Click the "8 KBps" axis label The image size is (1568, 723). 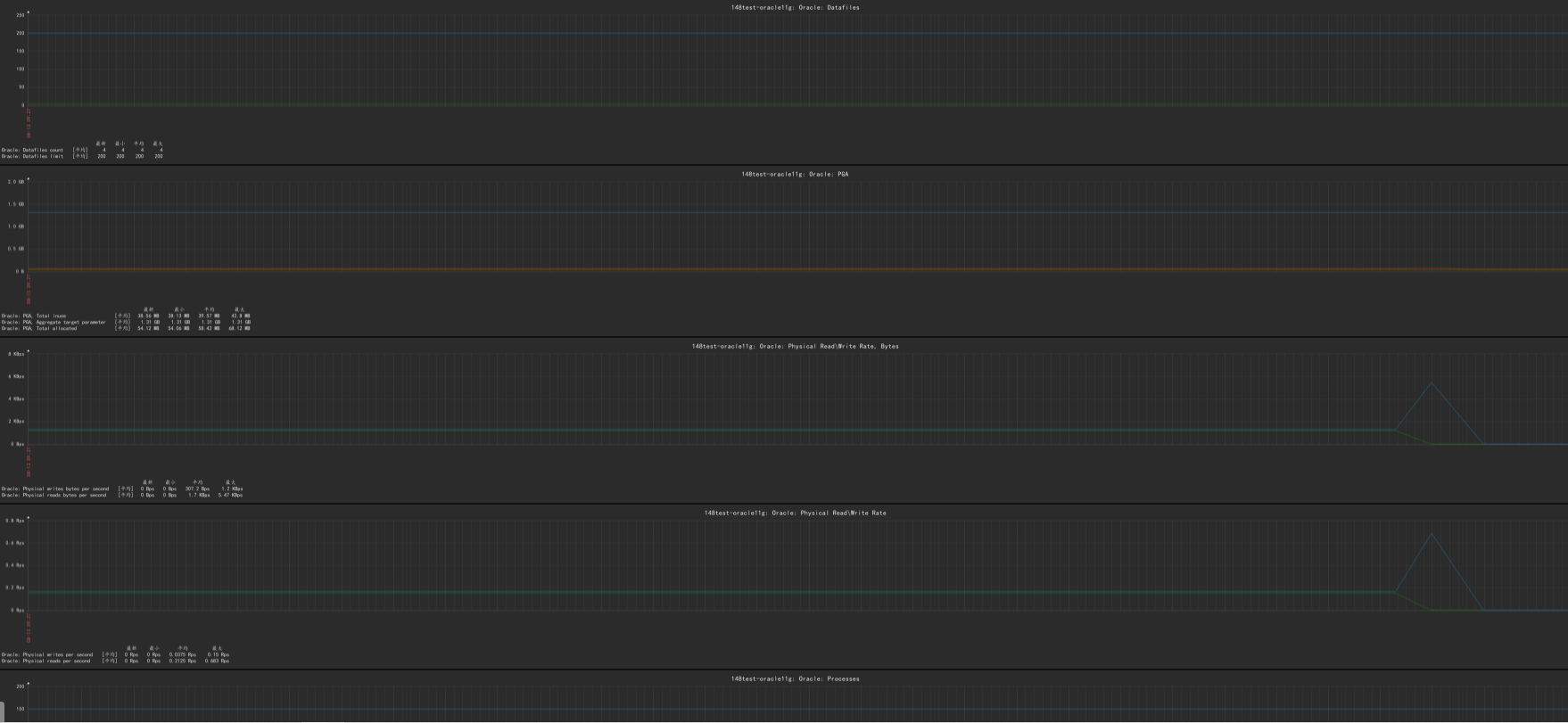(16, 354)
